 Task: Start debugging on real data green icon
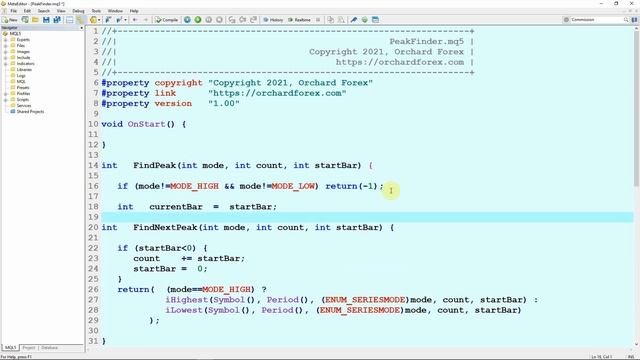pyautogui.click(x=198, y=20)
